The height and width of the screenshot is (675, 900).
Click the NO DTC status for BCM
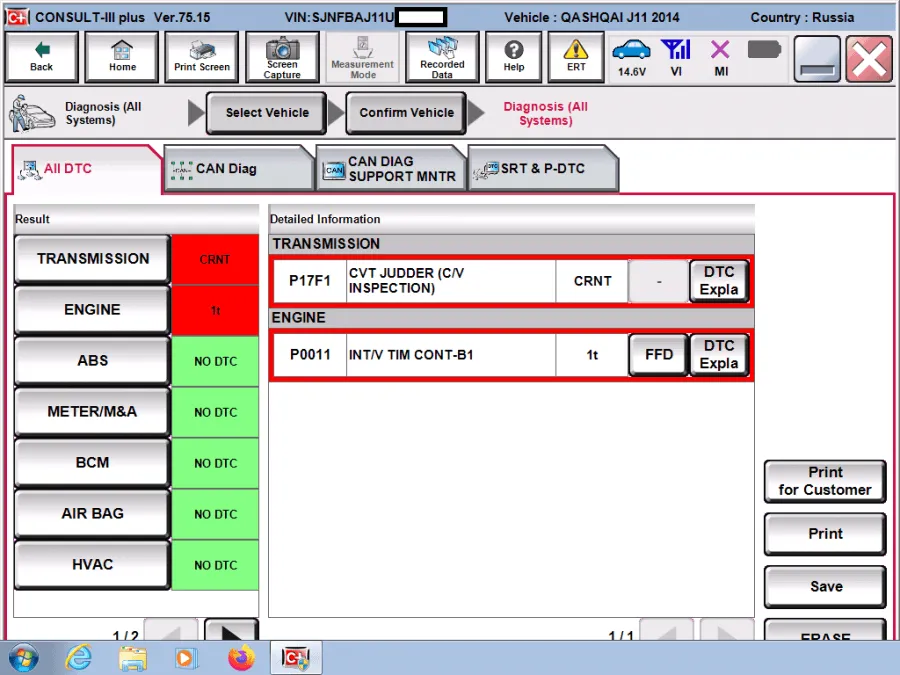(x=215, y=463)
